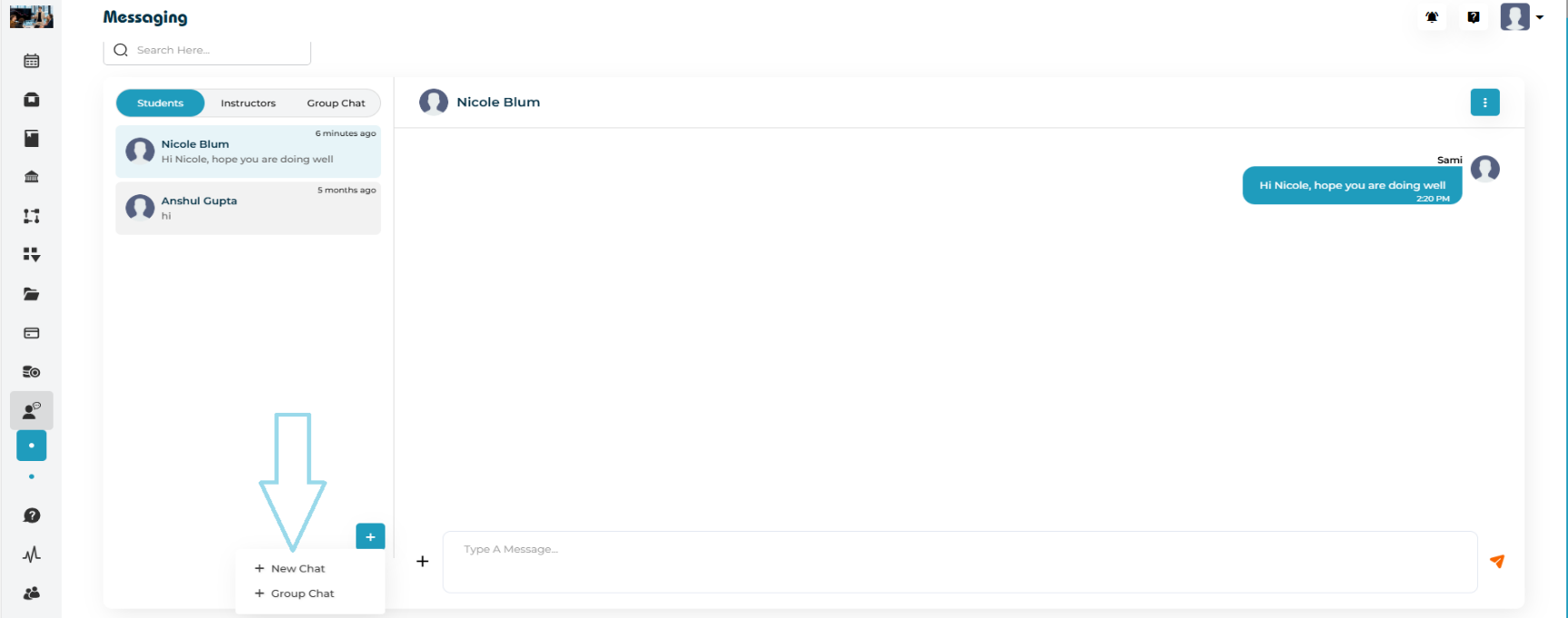1568x618 pixels.
Task: Open the calendar icon in sidebar
Action: [32, 61]
